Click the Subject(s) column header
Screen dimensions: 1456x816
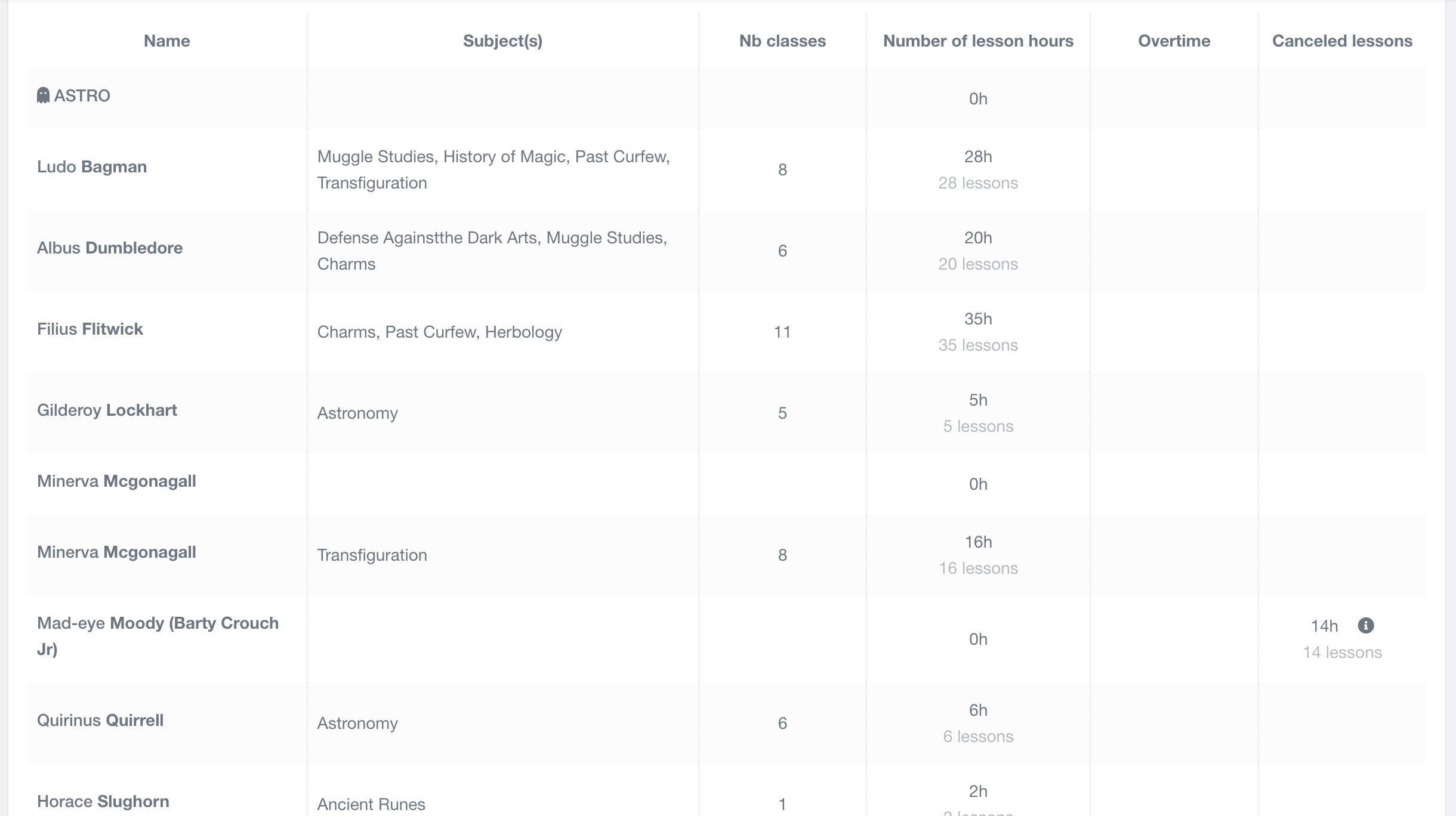tap(503, 41)
